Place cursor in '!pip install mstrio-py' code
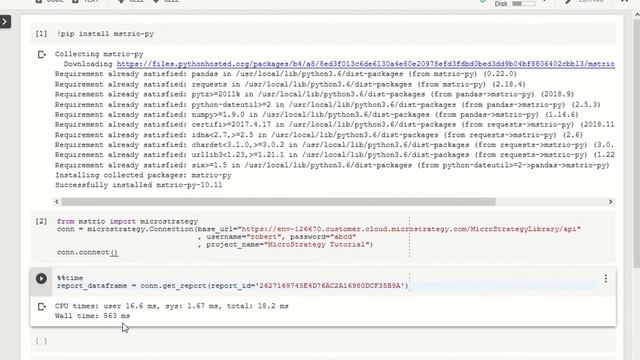This screenshot has width=640, height=360. point(105,34)
